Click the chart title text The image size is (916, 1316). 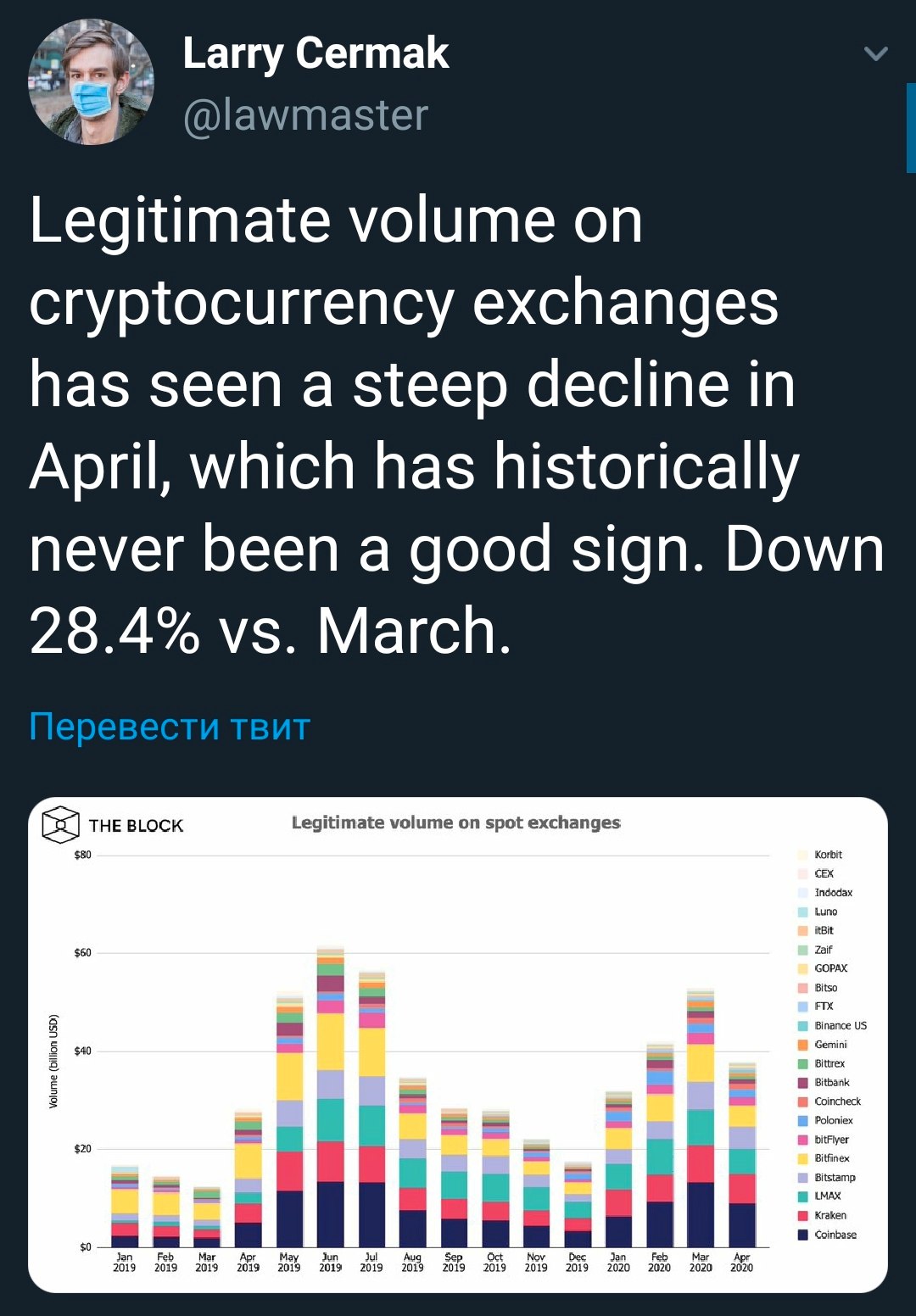point(456,822)
